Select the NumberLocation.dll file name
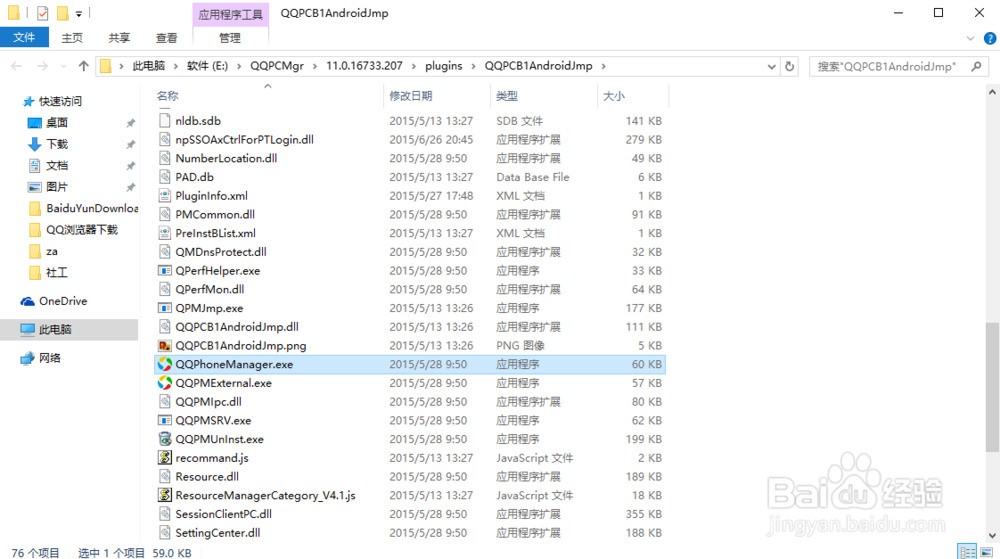This screenshot has width=1000, height=559. [x=226, y=158]
